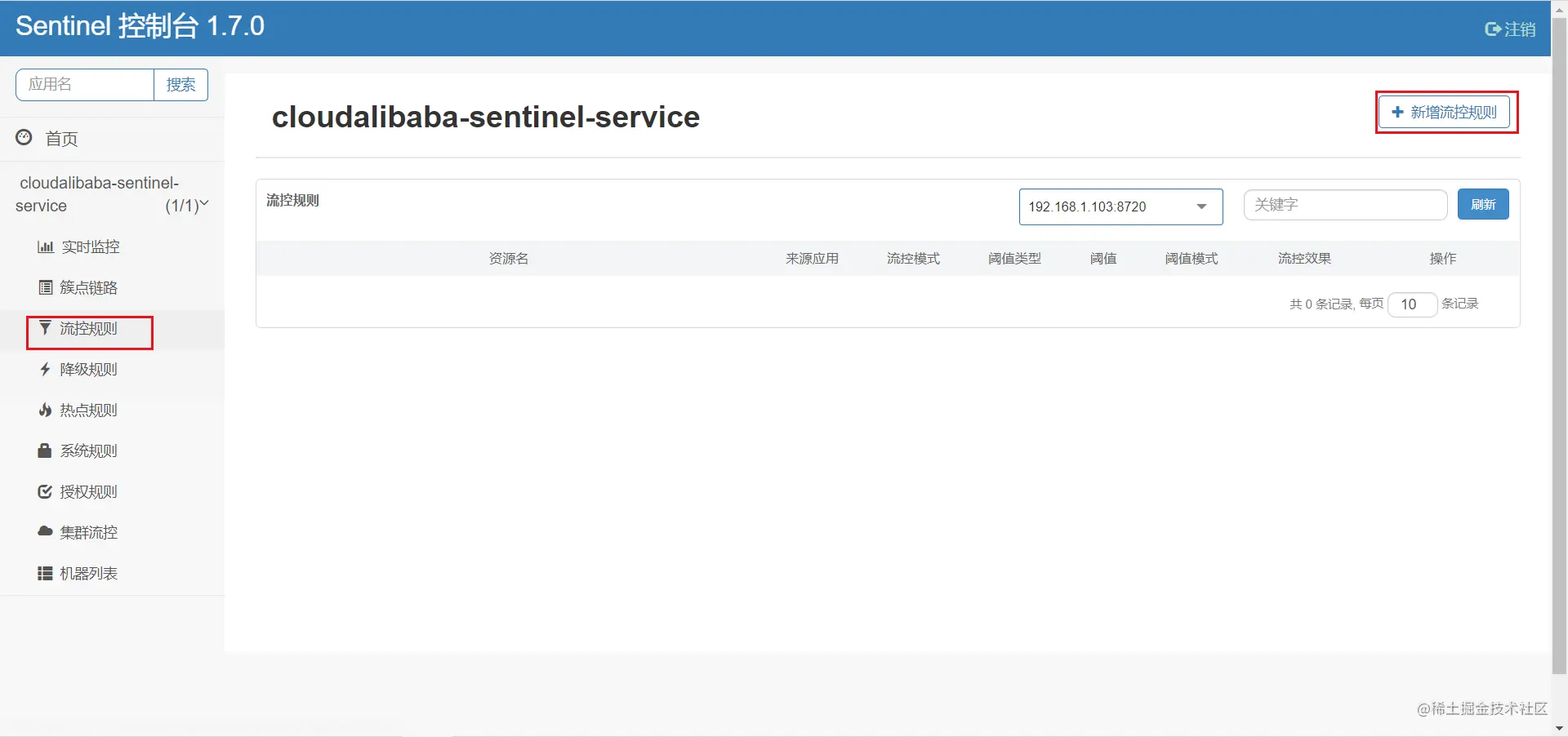Click the flame icon for 热点规则
This screenshot has width=1568, height=737.
(x=45, y=410)
